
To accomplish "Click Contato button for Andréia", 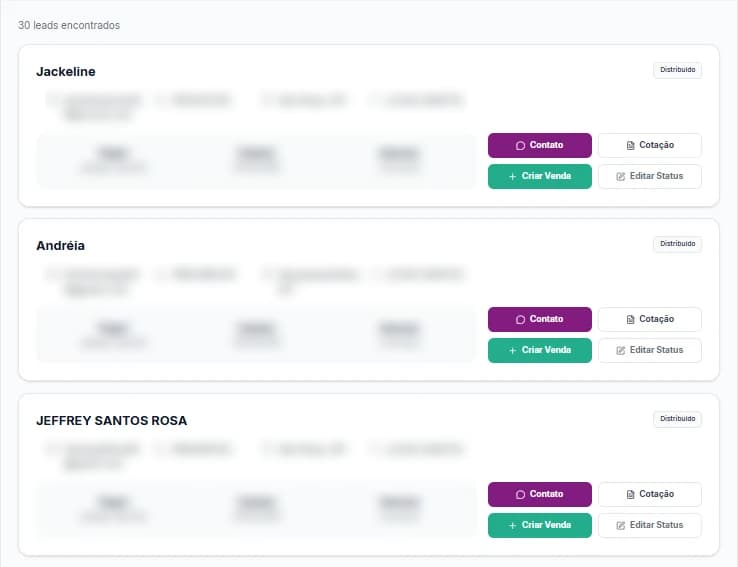I will (540, 319).
